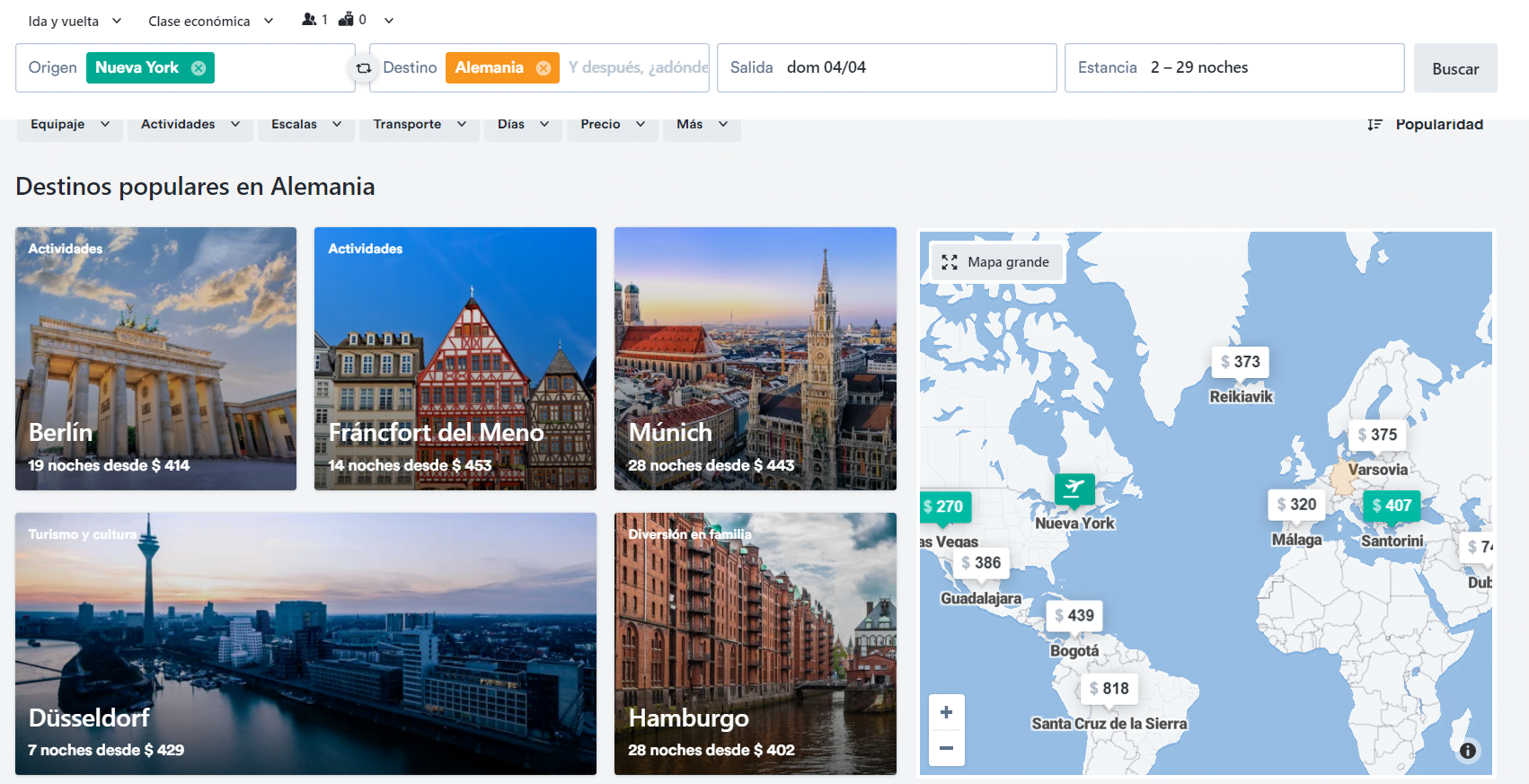Click 'Diversión en familia' label on Hamburgo
Screen dimensions: 1529x784
coord(690,534)
